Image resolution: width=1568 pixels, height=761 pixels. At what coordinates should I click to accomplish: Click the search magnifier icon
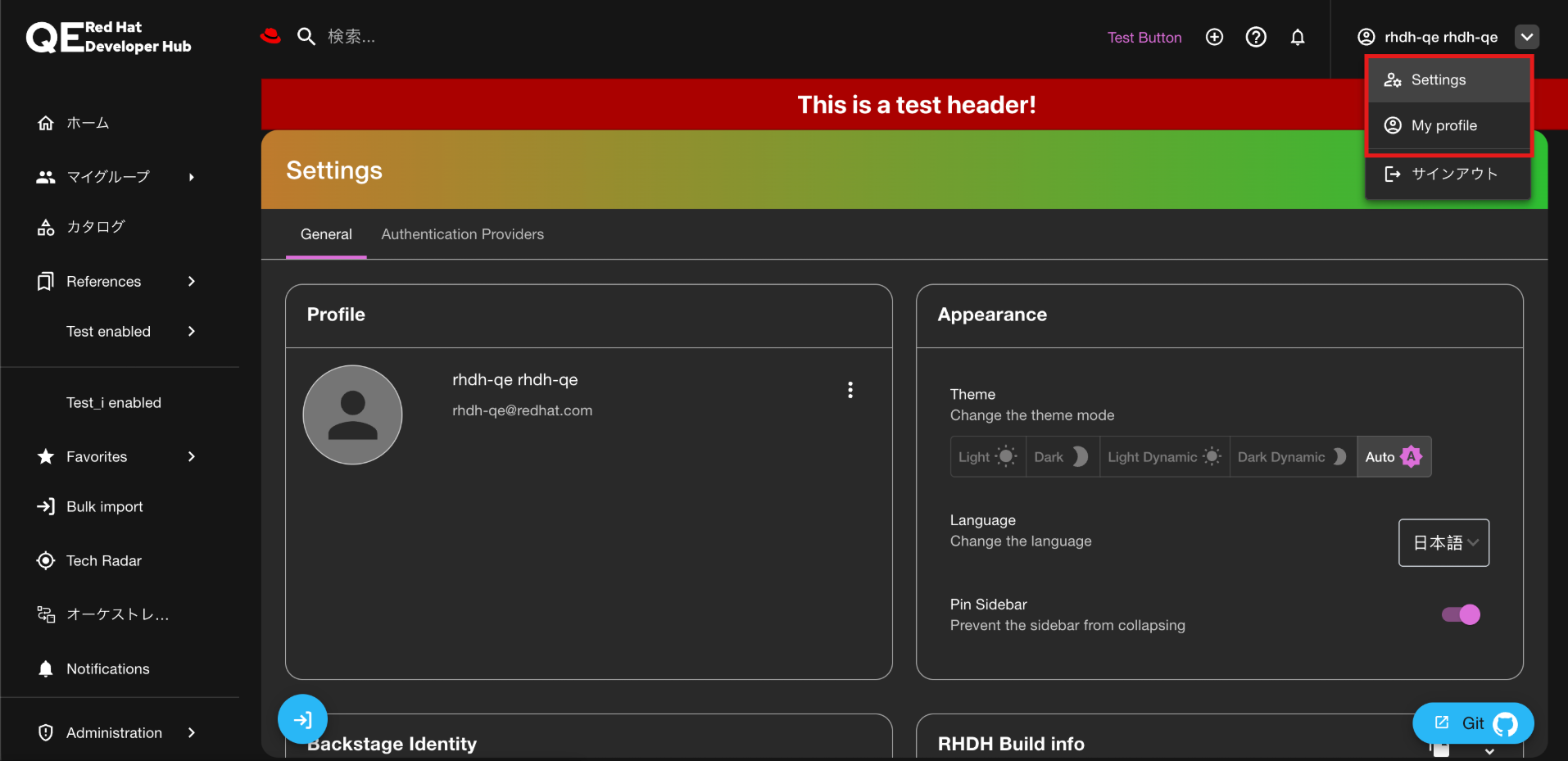coord(306,36)
